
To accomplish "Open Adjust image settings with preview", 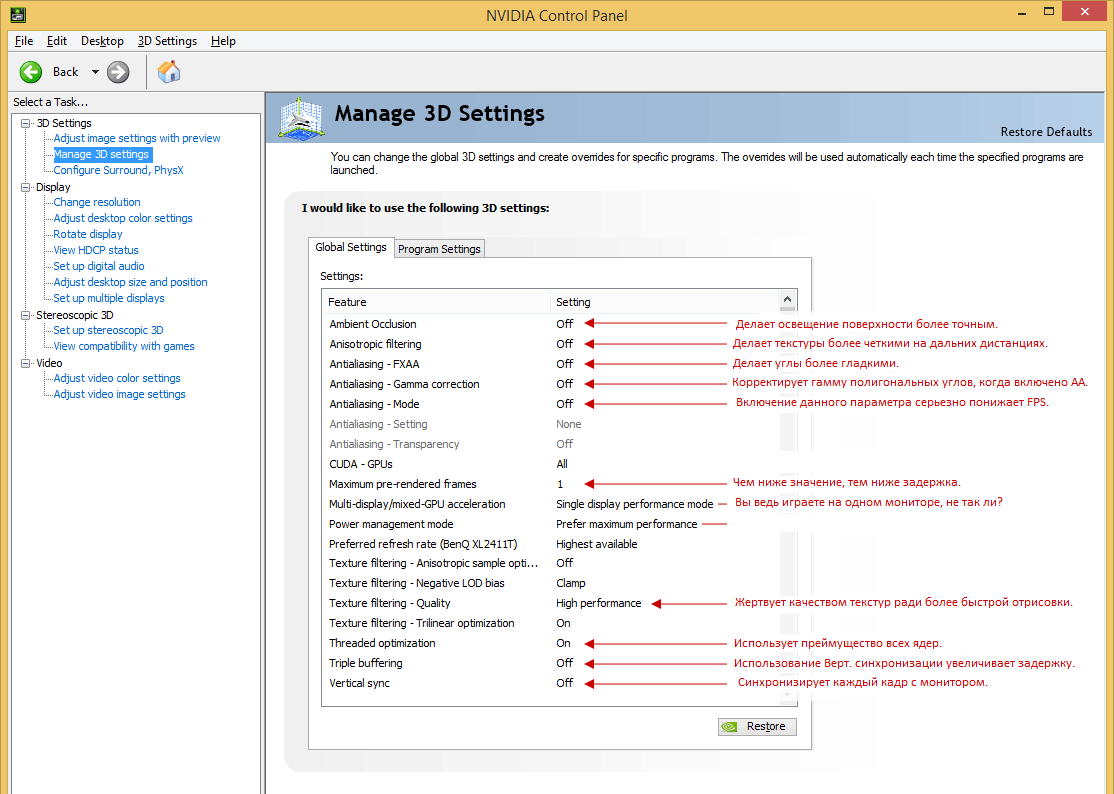I will (x=137, y=138).
